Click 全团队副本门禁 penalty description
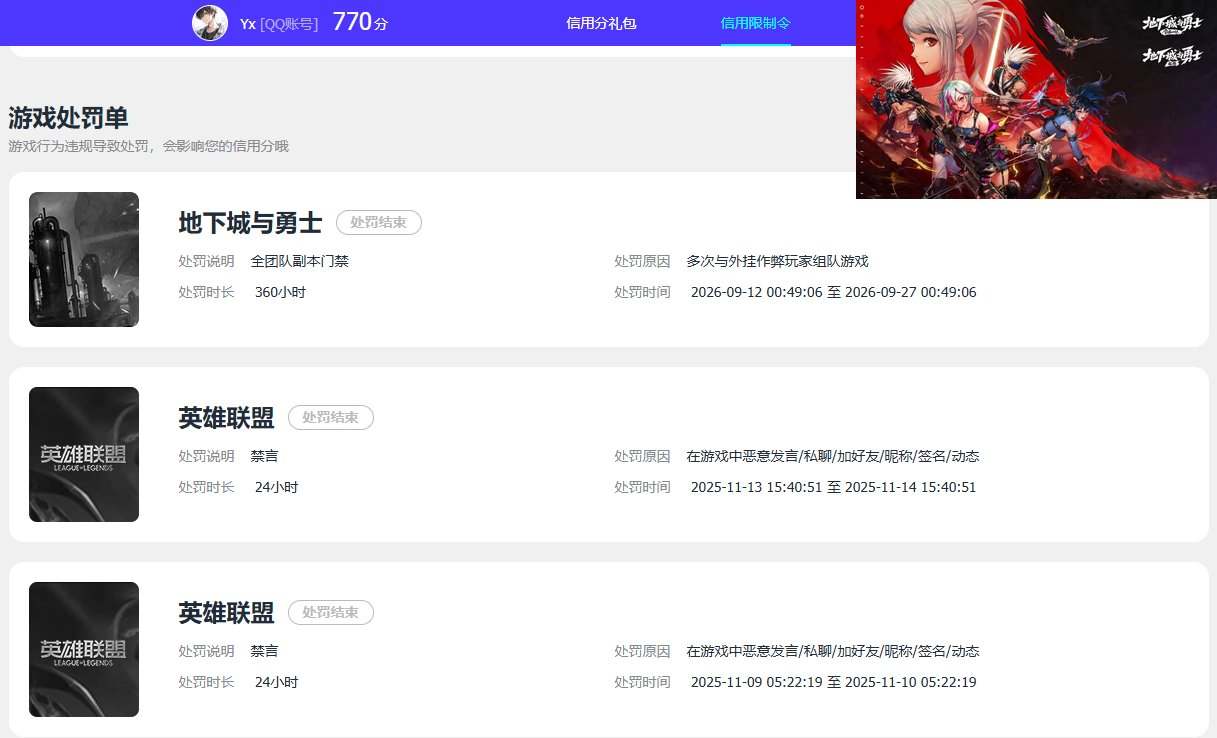The image size is (1217, 738). (x=300, y=261)
